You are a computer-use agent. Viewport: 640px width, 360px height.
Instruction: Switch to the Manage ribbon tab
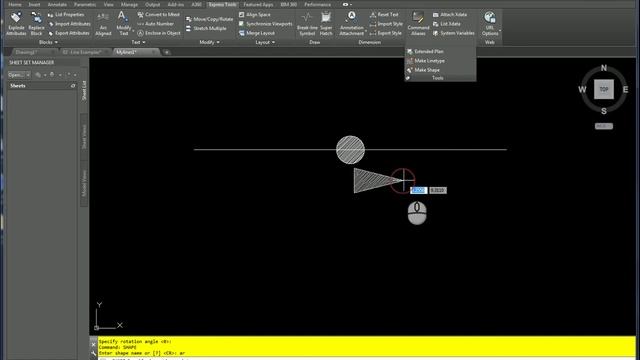[x=129, y=4]
